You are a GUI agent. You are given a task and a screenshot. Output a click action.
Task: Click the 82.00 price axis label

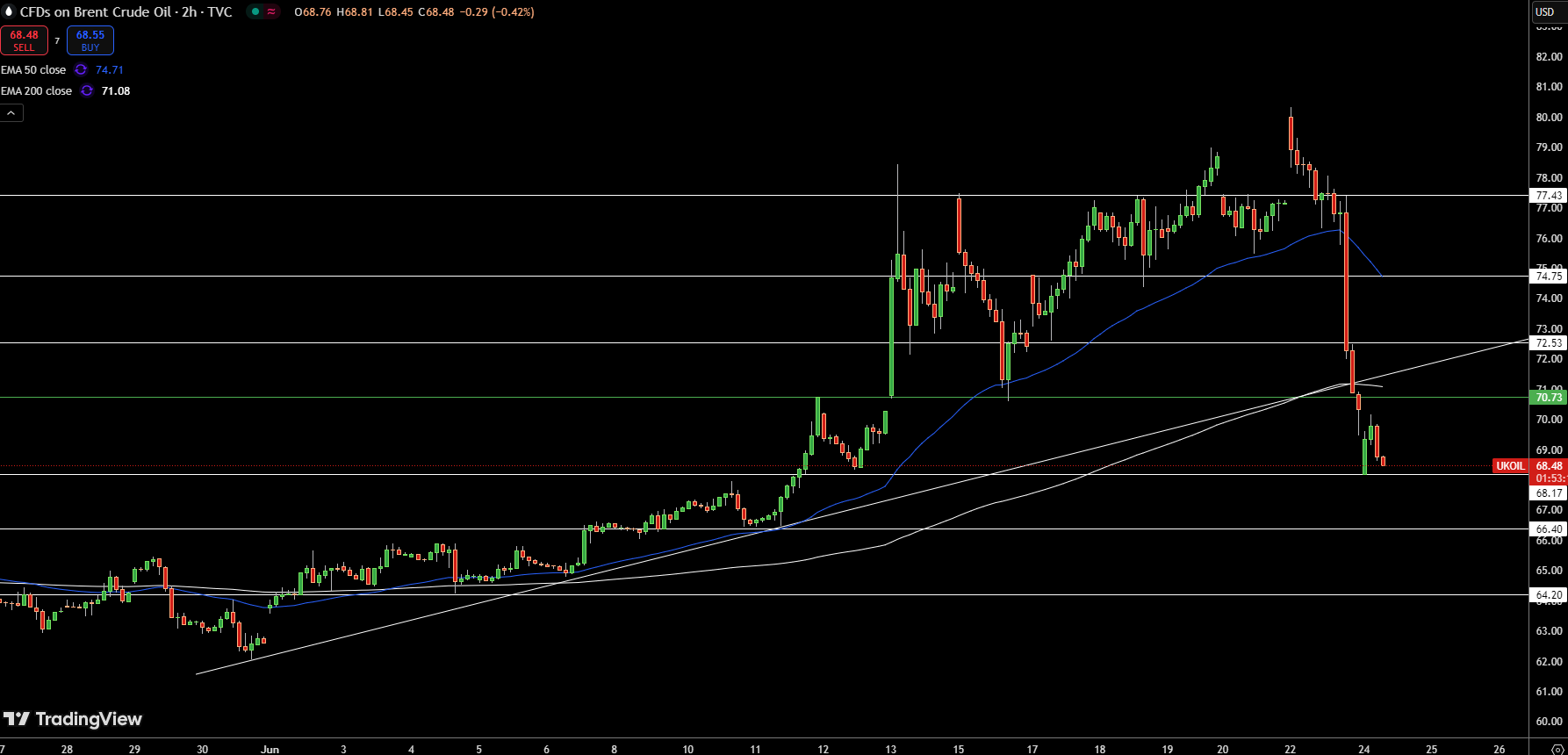pyautogui.click(x=1549, y=57)
